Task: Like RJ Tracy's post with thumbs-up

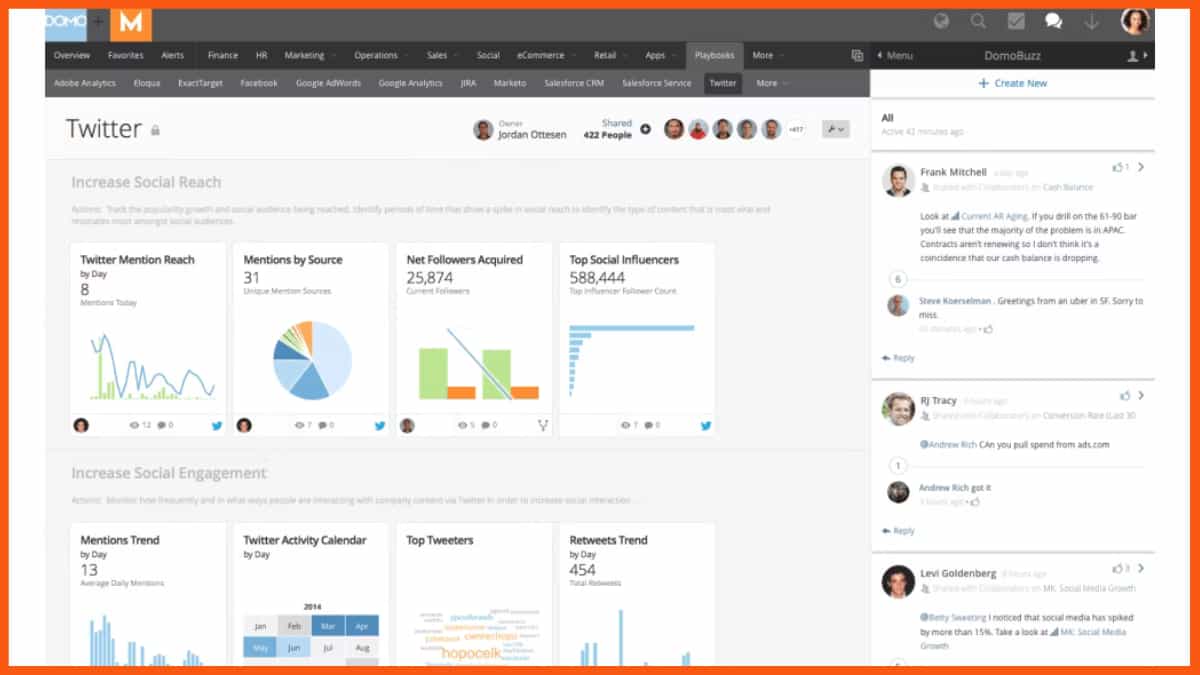Action: tap(1125, 396)
